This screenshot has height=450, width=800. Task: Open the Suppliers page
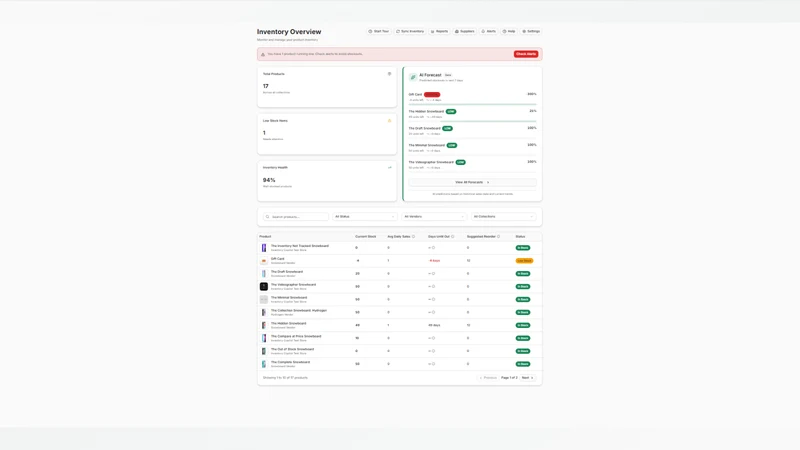pos(465,31)
